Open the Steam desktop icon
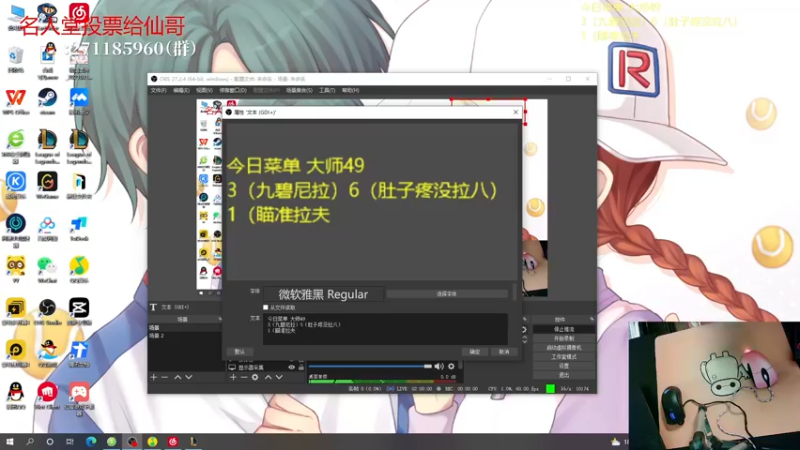The height and width of the screenshot is (450, 800). pyautogui.click(x=47, y=101)
